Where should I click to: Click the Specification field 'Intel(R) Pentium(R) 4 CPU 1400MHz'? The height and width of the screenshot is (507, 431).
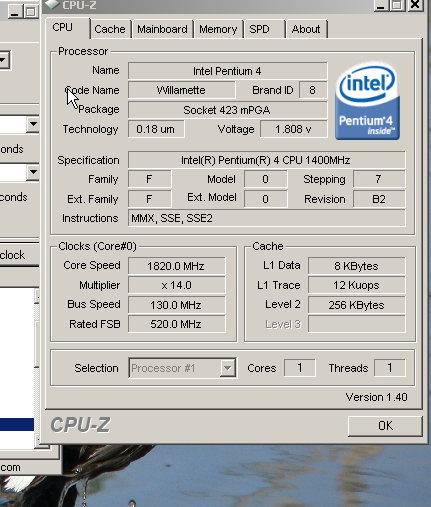(266, 160)
